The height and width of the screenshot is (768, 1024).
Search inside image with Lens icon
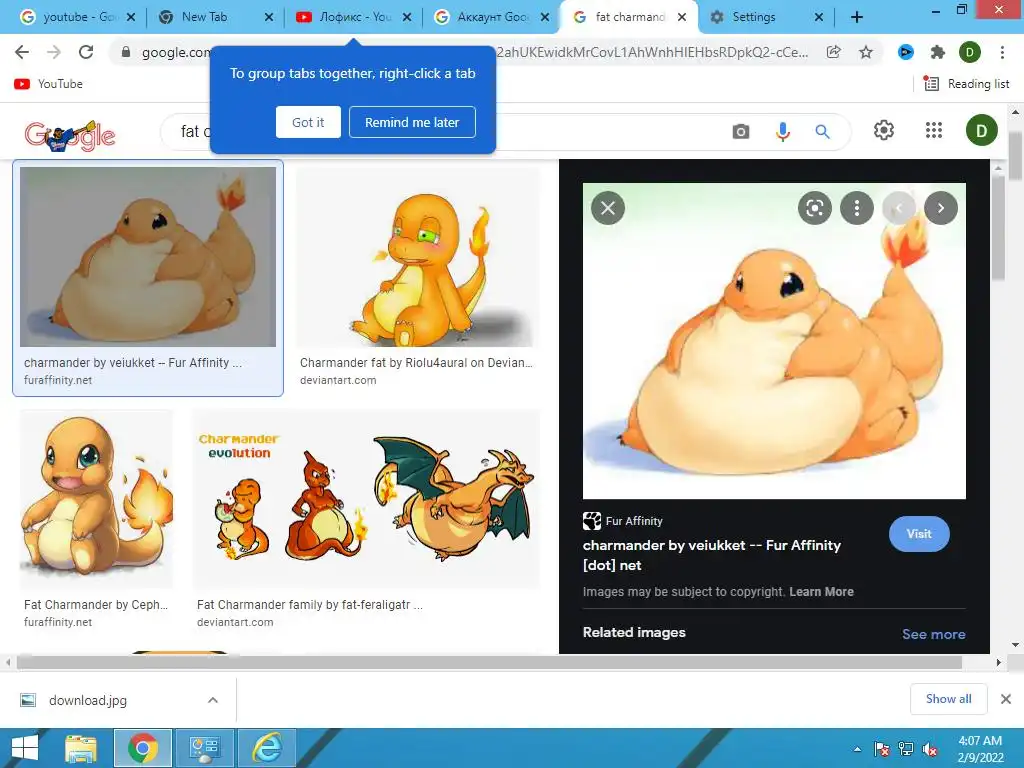(814, 208)
